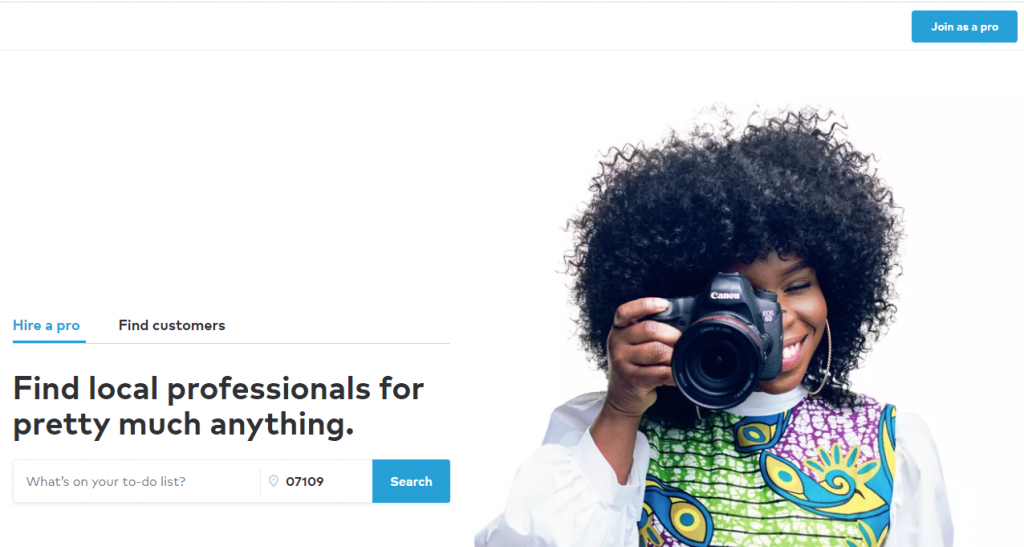Click the blue Search button

tap(411, 481)
